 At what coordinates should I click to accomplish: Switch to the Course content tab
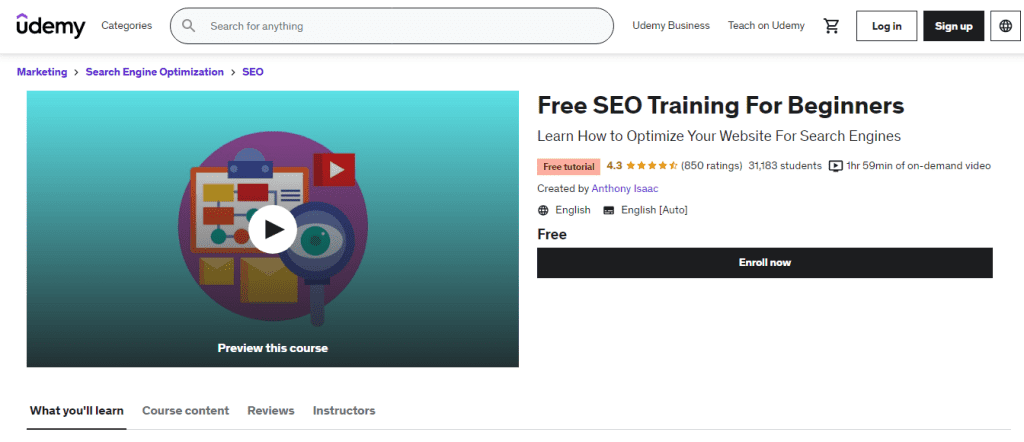click(x=185, y=411)
